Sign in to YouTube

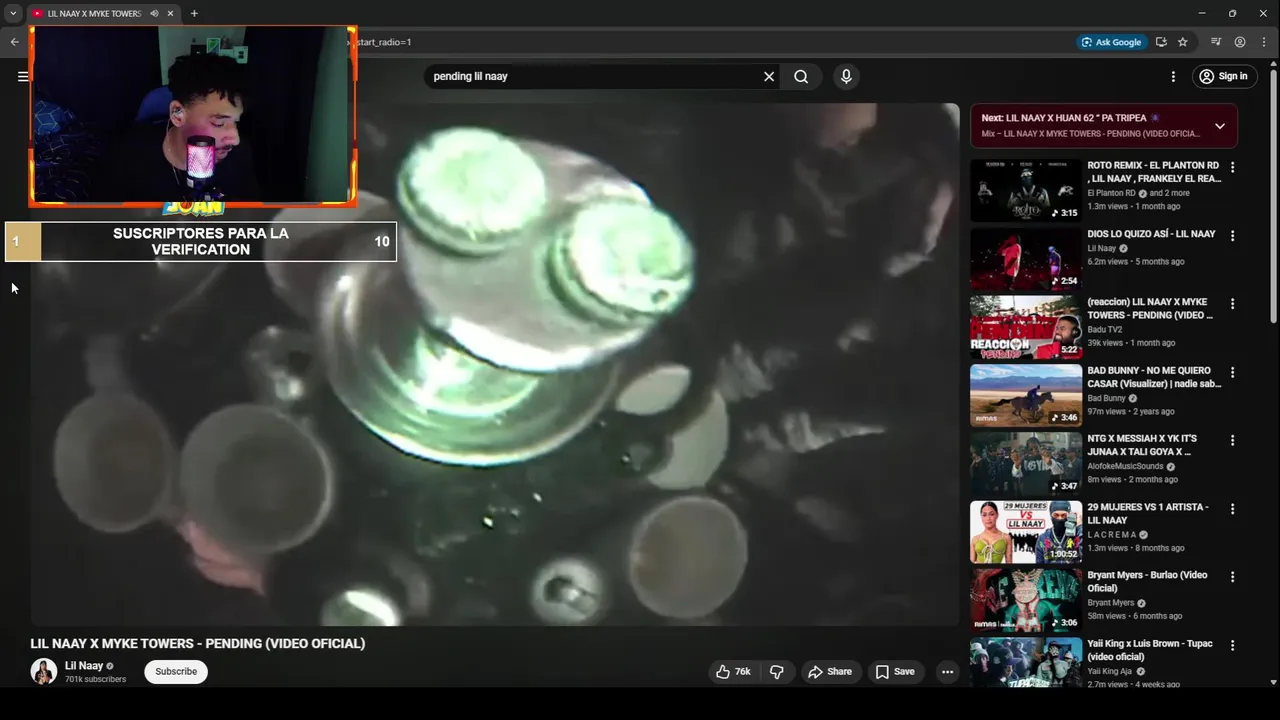(1224, 76)
